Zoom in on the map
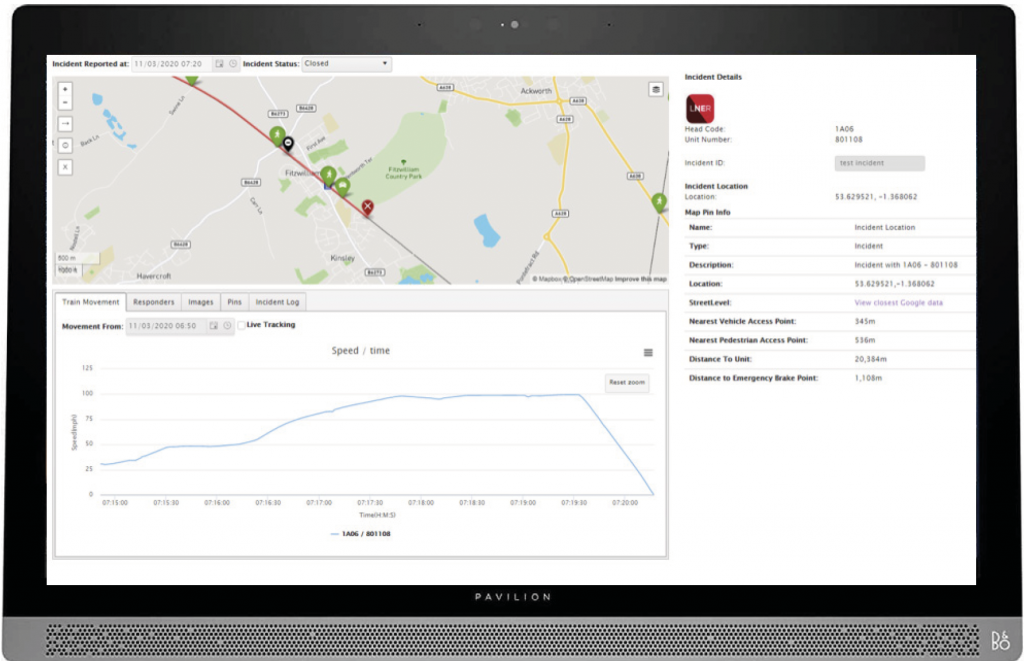 65,89
